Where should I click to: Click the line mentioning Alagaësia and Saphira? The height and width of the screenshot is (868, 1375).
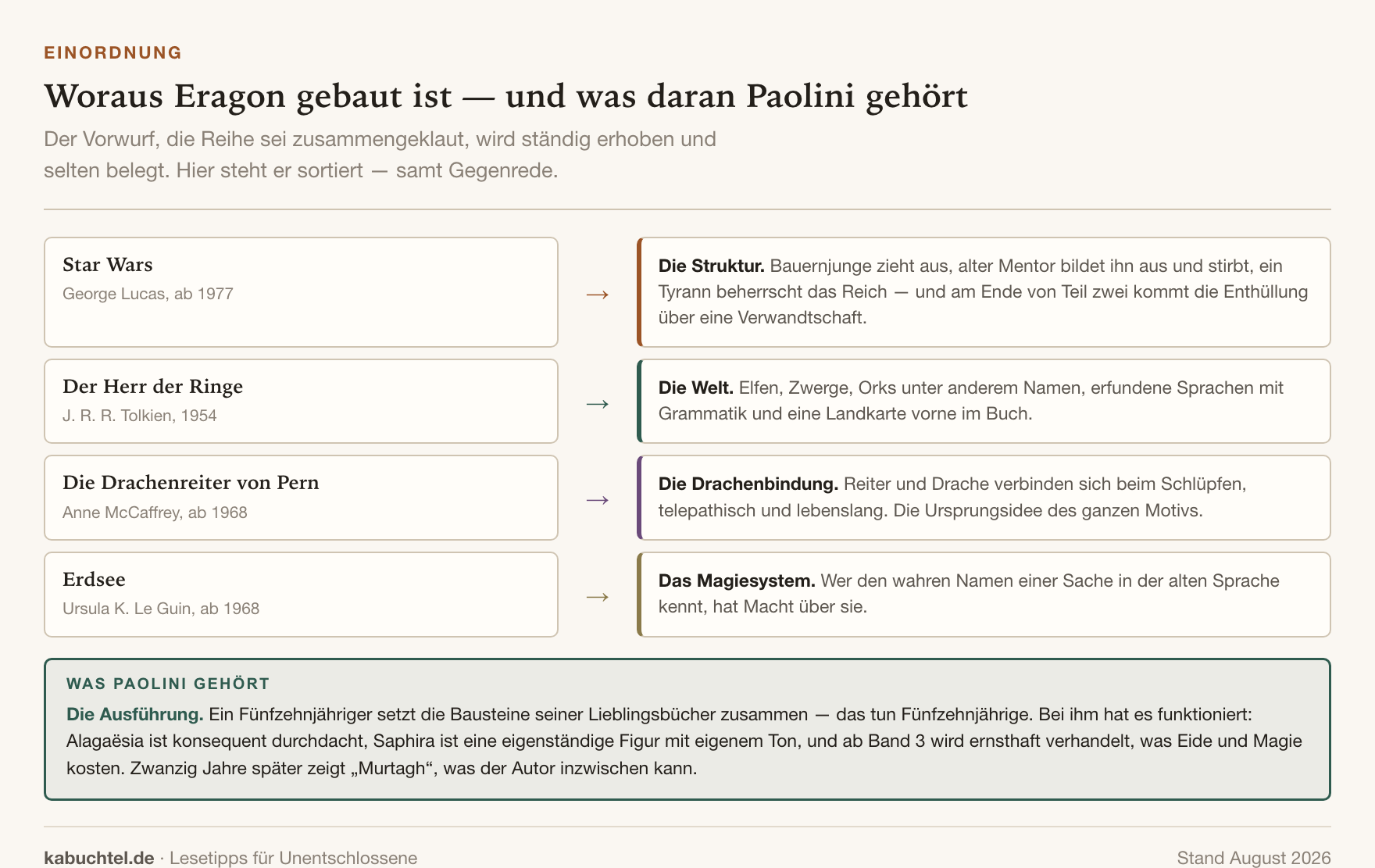click(x=684, y=741)
